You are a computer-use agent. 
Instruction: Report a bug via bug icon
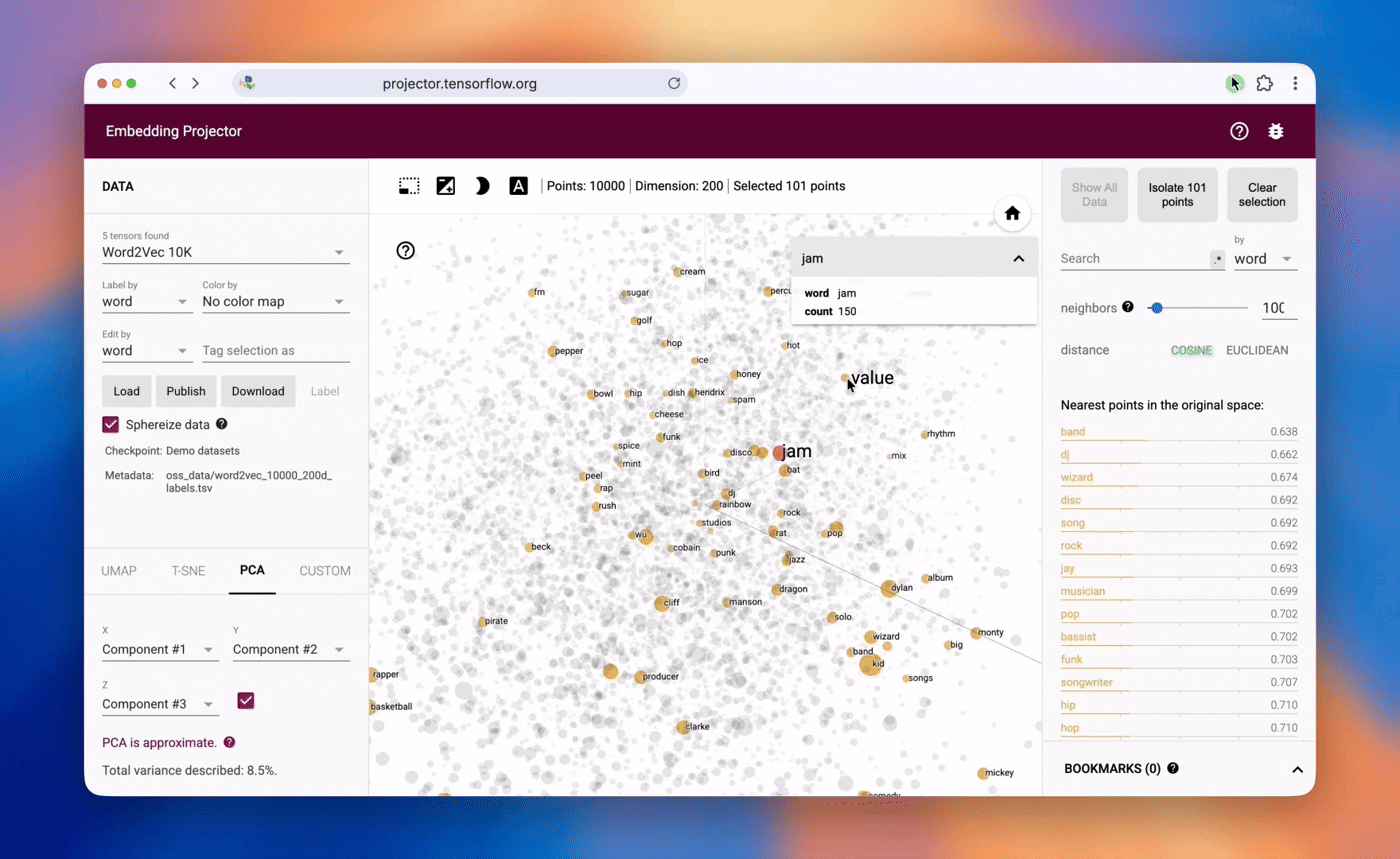click(x=1275, y=131)
